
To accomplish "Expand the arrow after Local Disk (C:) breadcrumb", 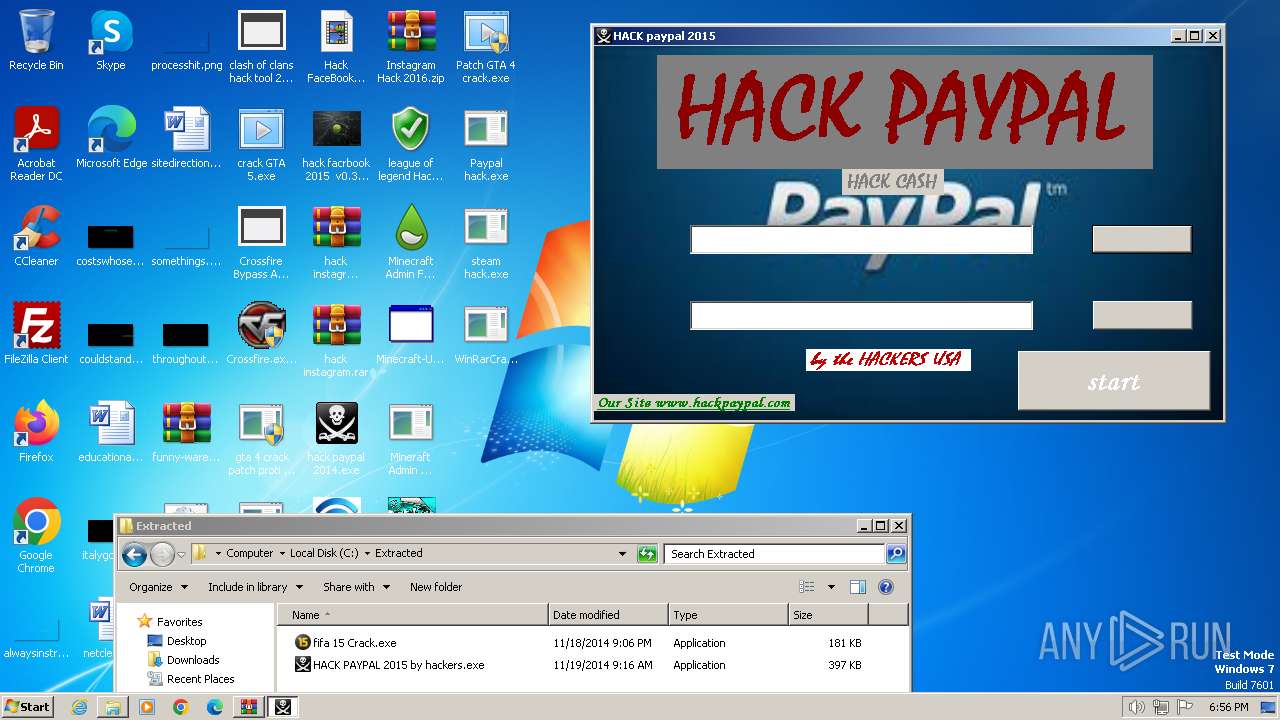I will [x=367, y=553].
